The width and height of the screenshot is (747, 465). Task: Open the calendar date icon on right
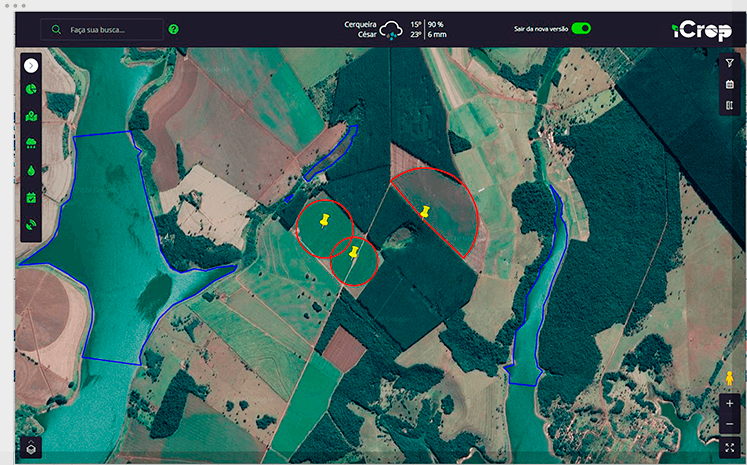point(729,84)
